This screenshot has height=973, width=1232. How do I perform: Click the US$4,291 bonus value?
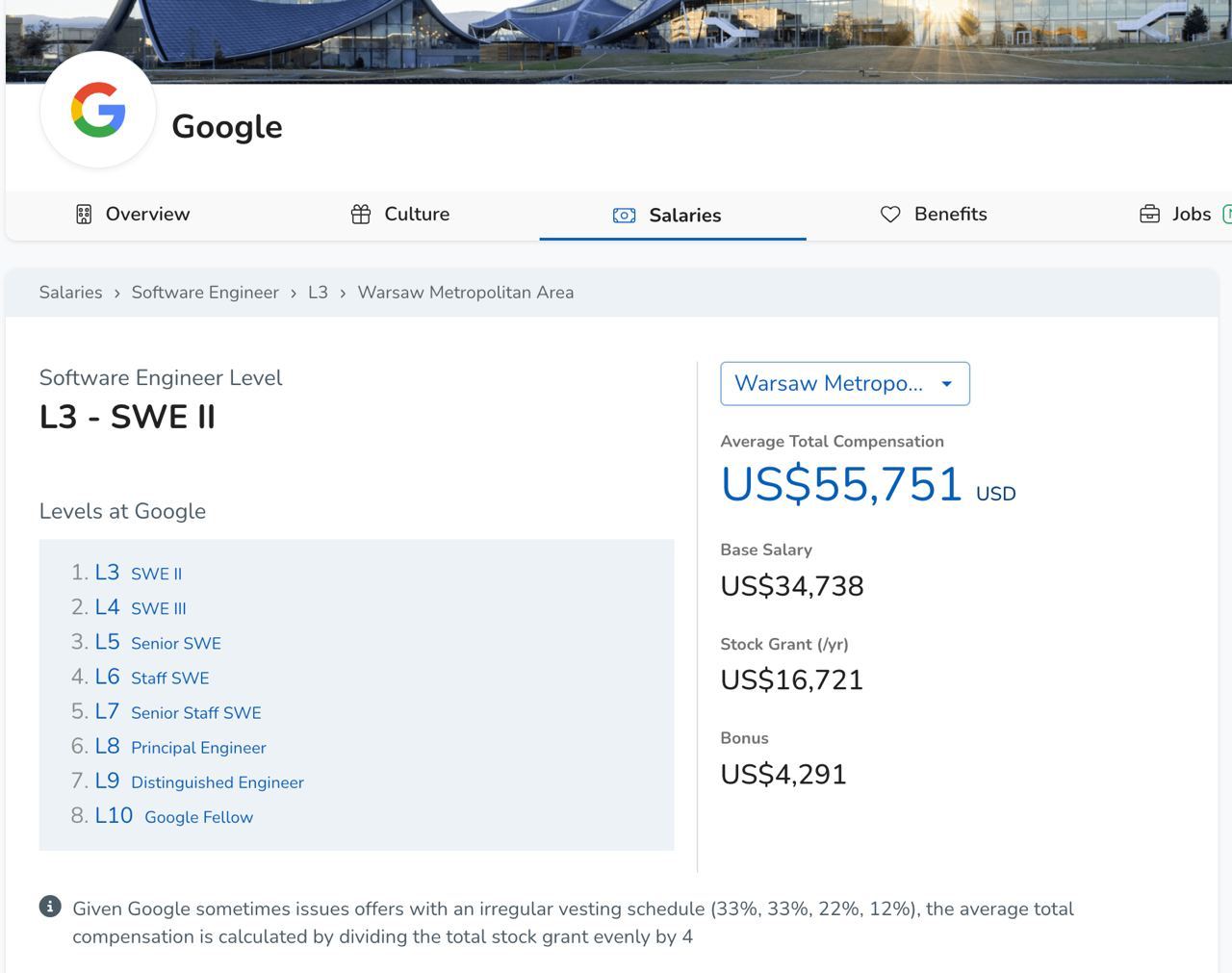click(783, 775)
